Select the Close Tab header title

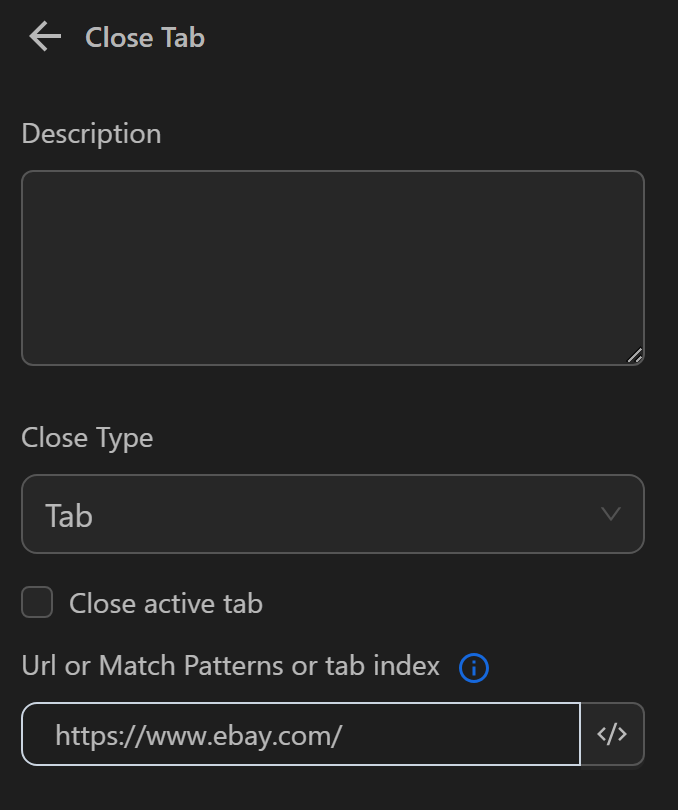[x=144, y=37]
